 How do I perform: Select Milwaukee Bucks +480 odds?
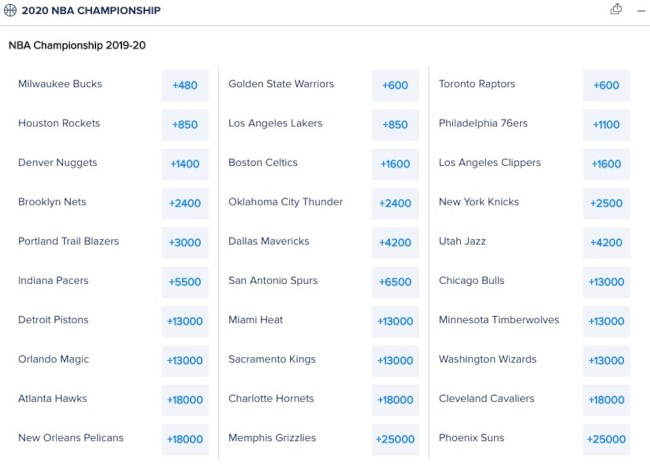pos(185,85)
